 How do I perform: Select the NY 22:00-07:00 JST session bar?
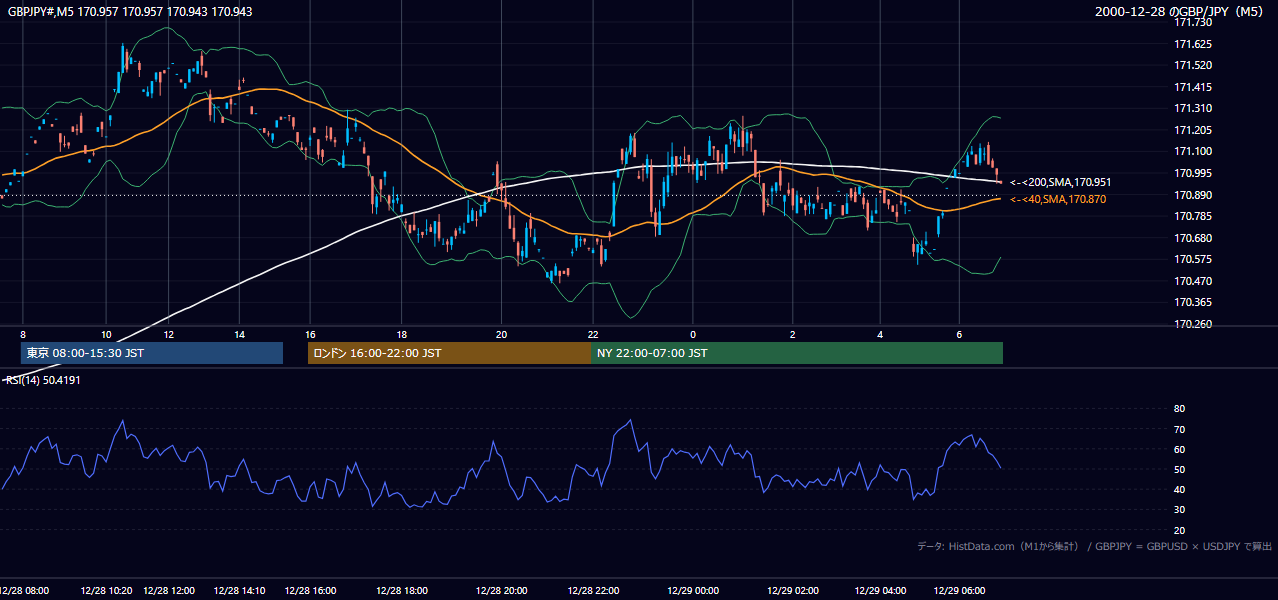pyautogui.click(x=797, y=353)
